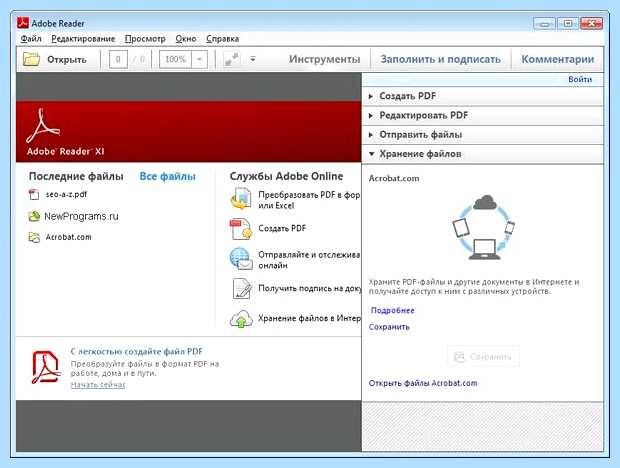Click the fit-page expand arrows icon
The width and height of the screenshot is (620, 468).
click(x=231, y=59)
